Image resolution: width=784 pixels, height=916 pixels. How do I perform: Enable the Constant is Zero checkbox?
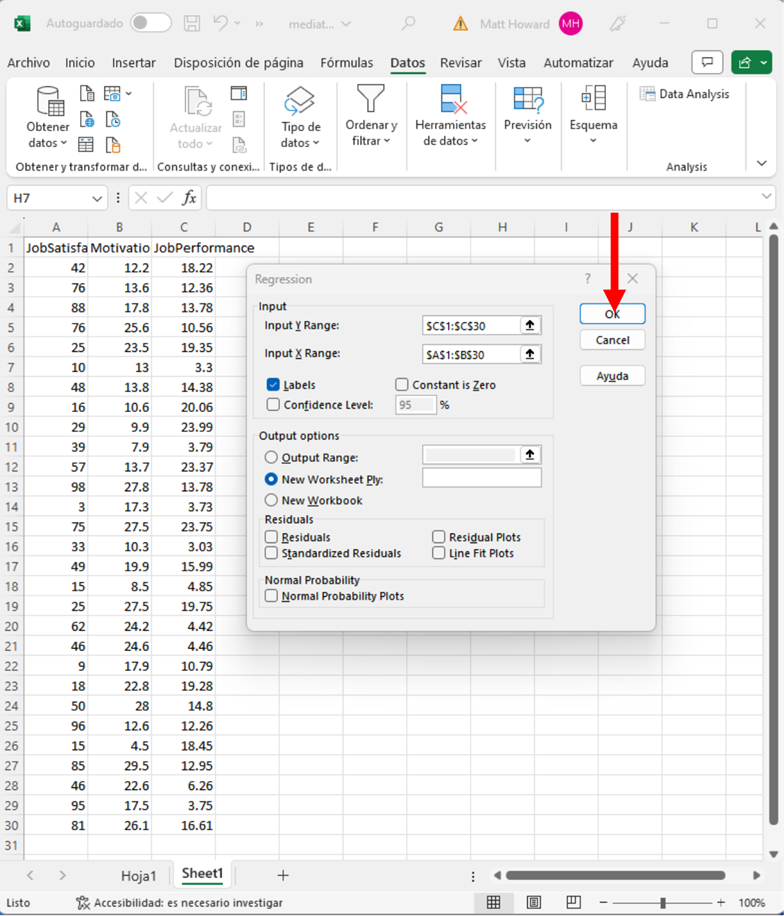(402, 385)
